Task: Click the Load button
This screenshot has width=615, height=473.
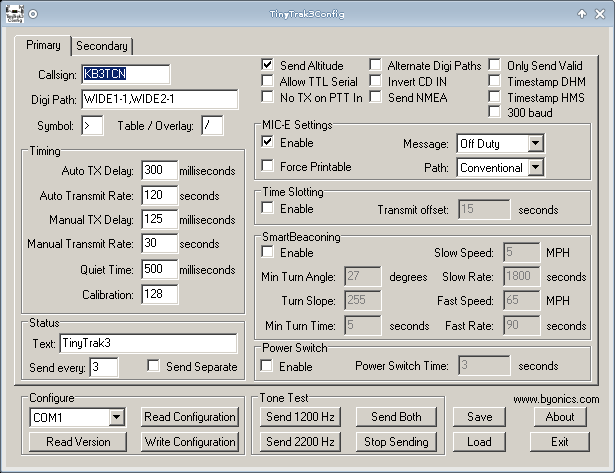Action: pyautogui.click(x=479, y=442)
